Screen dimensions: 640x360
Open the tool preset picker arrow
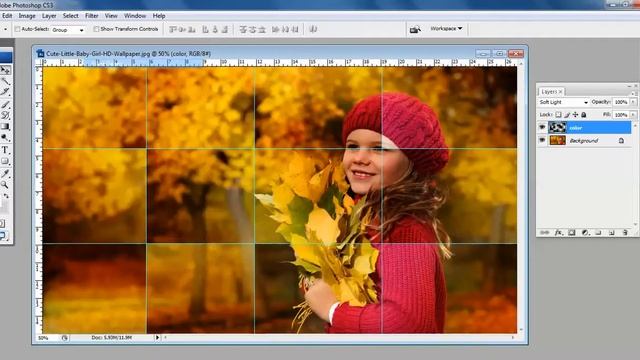tap(5, 29)
